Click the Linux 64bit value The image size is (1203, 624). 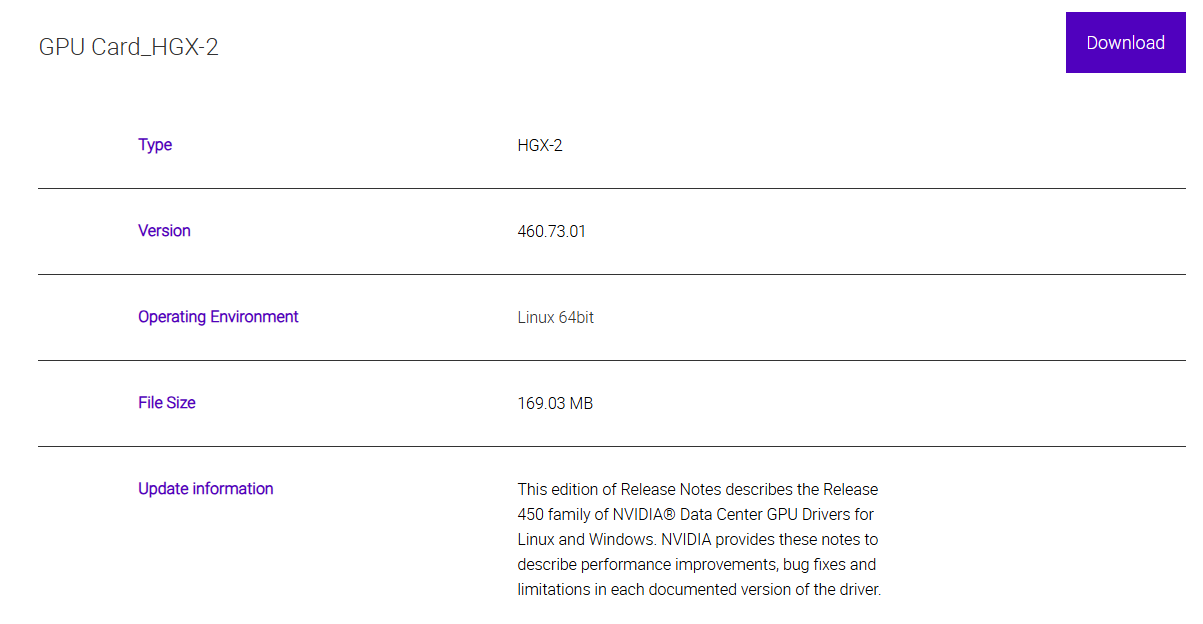[556, 318]
